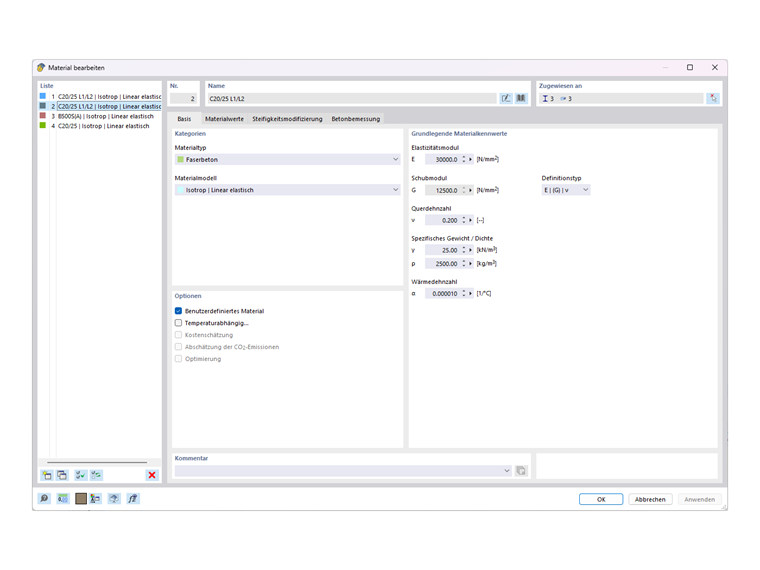
Task: Adjust the Querdehnzahl spinner
Action: [464, 220]
